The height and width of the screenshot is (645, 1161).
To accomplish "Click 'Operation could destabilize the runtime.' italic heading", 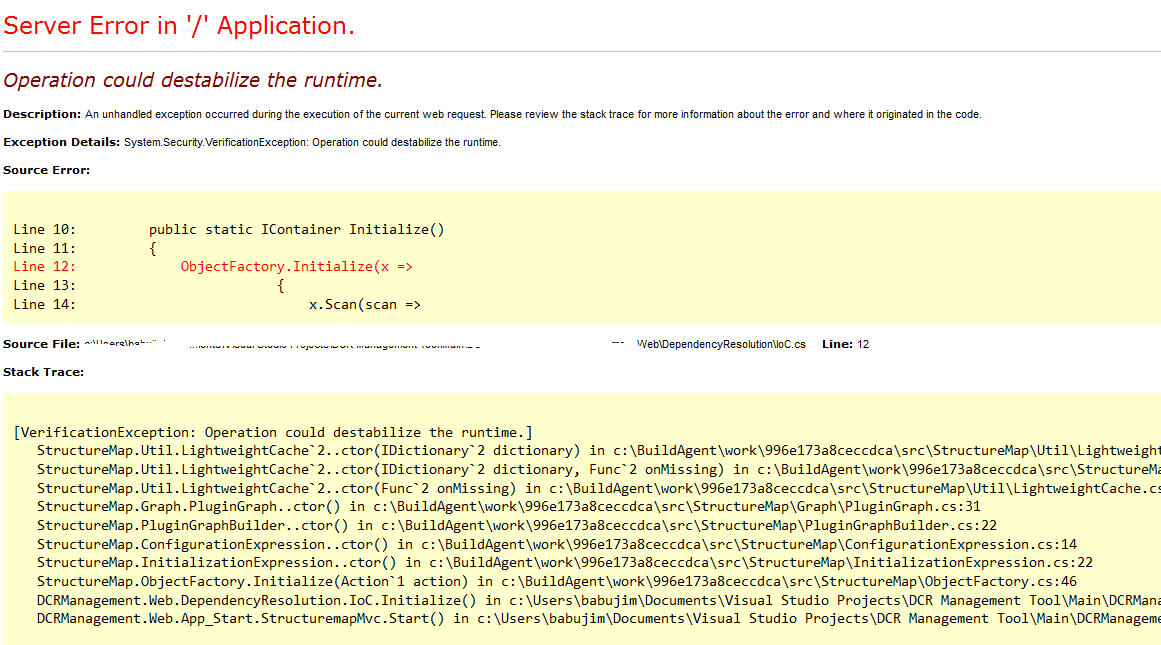I will [193, 80].
